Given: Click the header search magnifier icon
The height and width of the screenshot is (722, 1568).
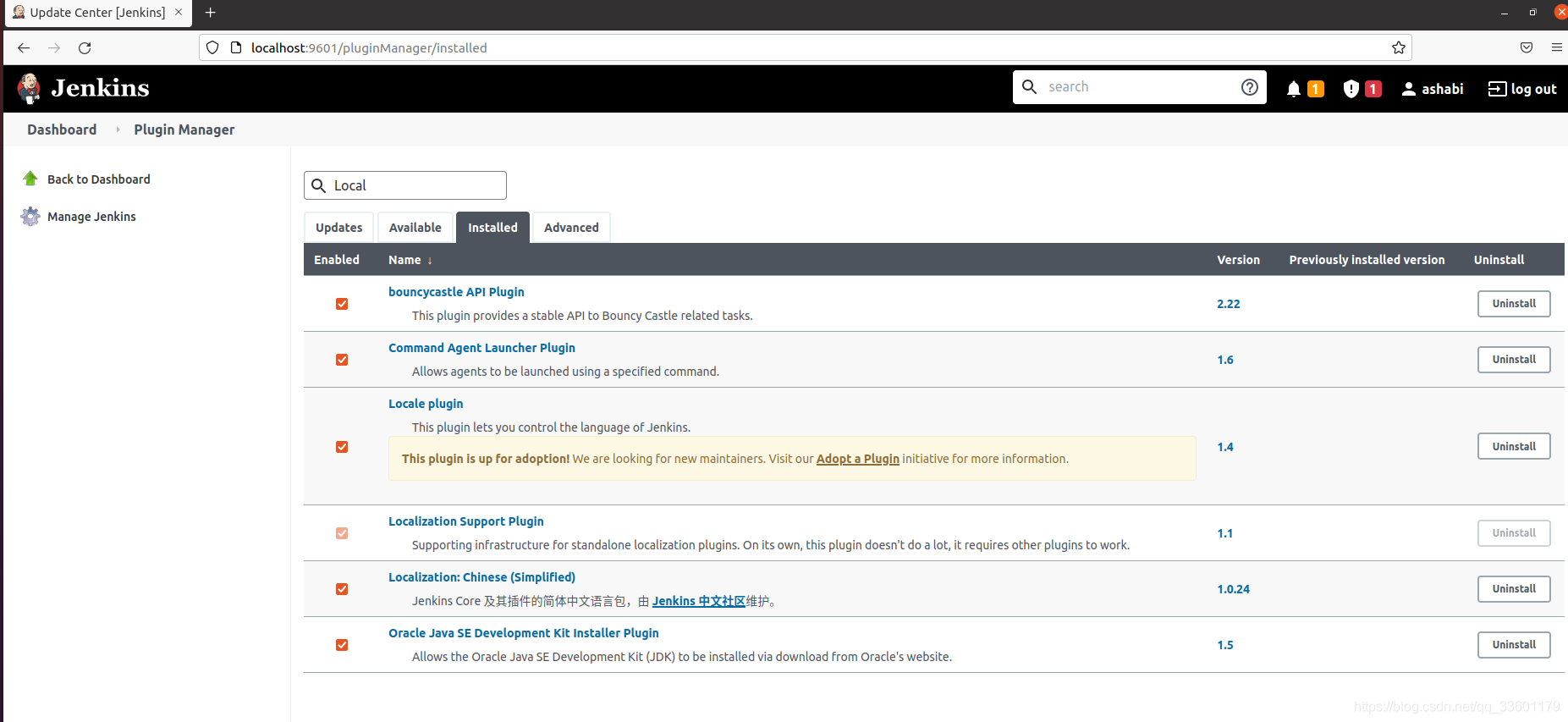Looking at the screenshot, I should [1030, 86].
